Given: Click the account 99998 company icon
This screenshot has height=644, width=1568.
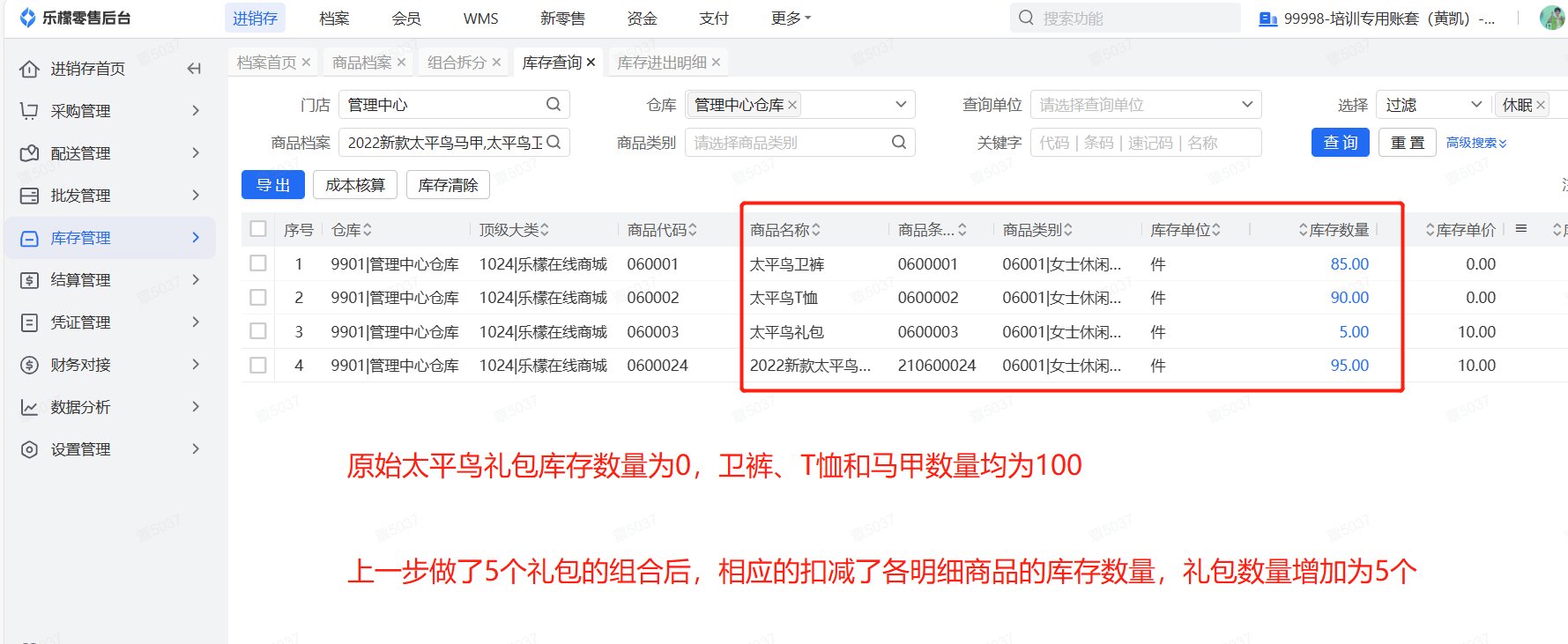Looking at the screenshot, I should point(1268,19).
